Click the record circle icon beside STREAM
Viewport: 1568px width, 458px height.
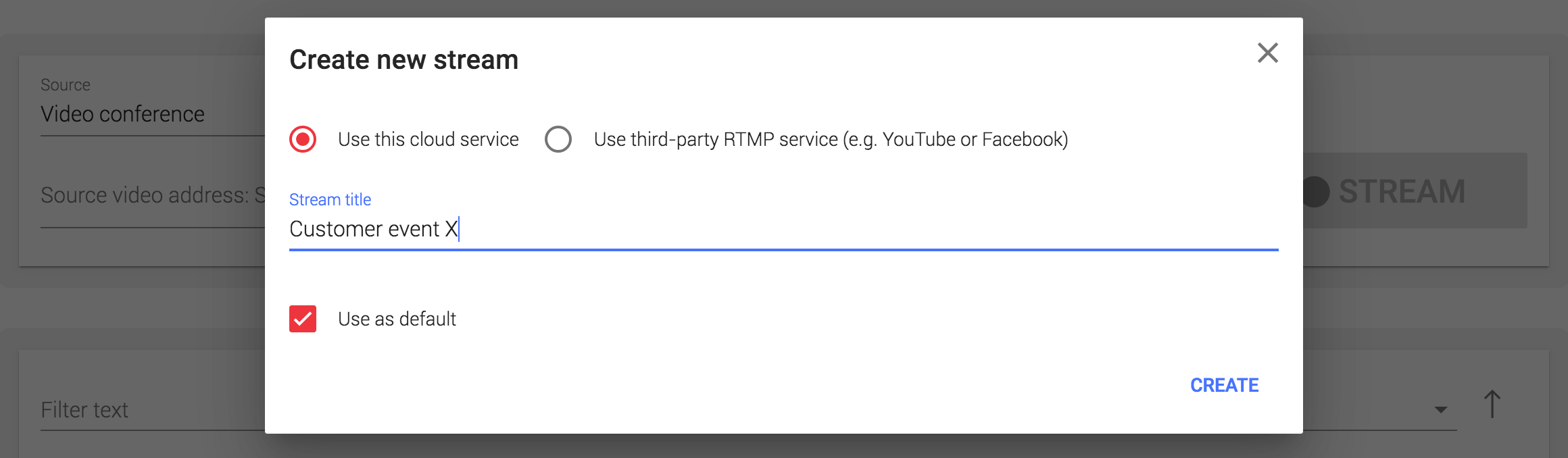tap(1317, 192)
